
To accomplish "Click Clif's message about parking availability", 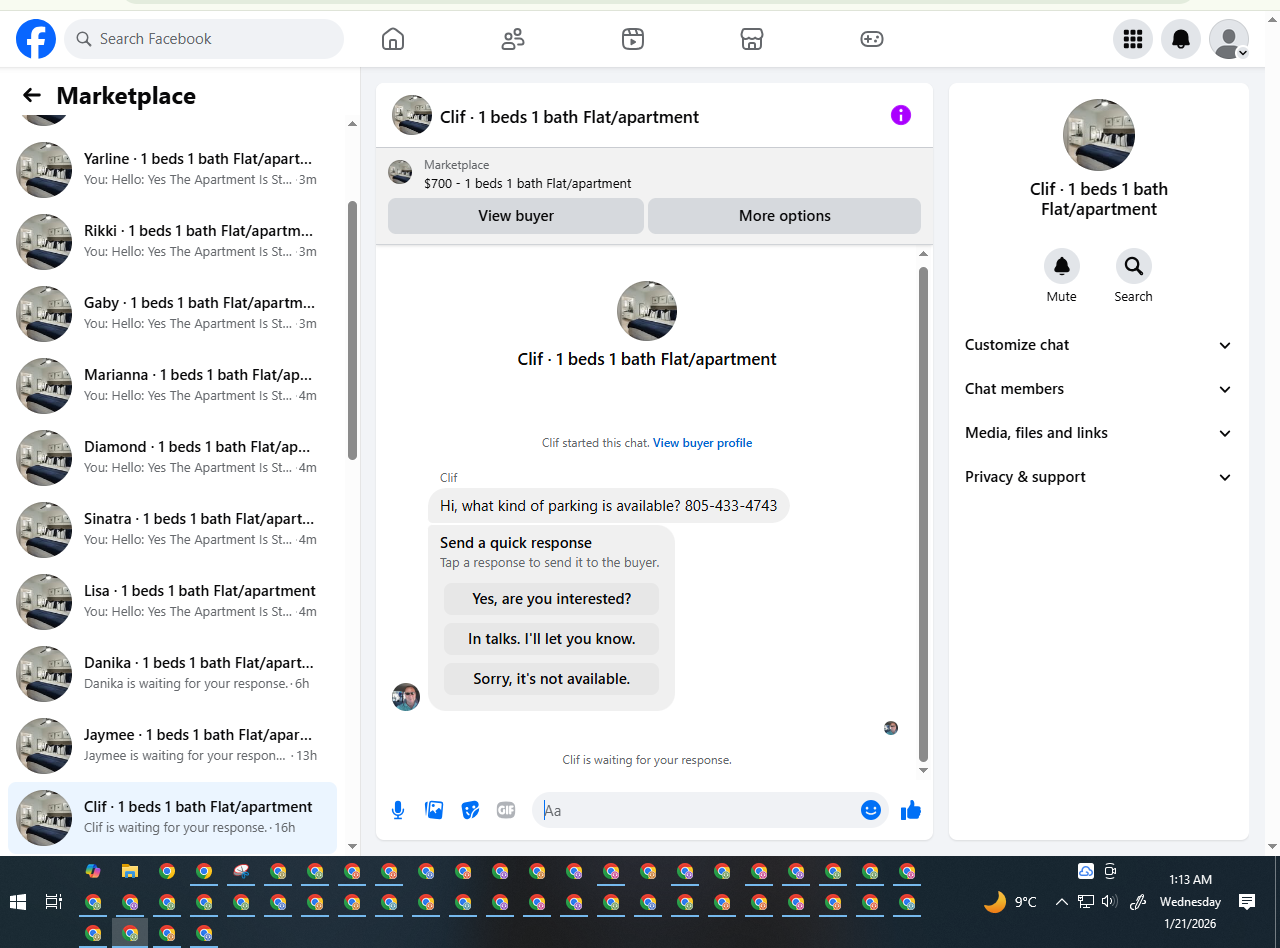I will [608, 506].
